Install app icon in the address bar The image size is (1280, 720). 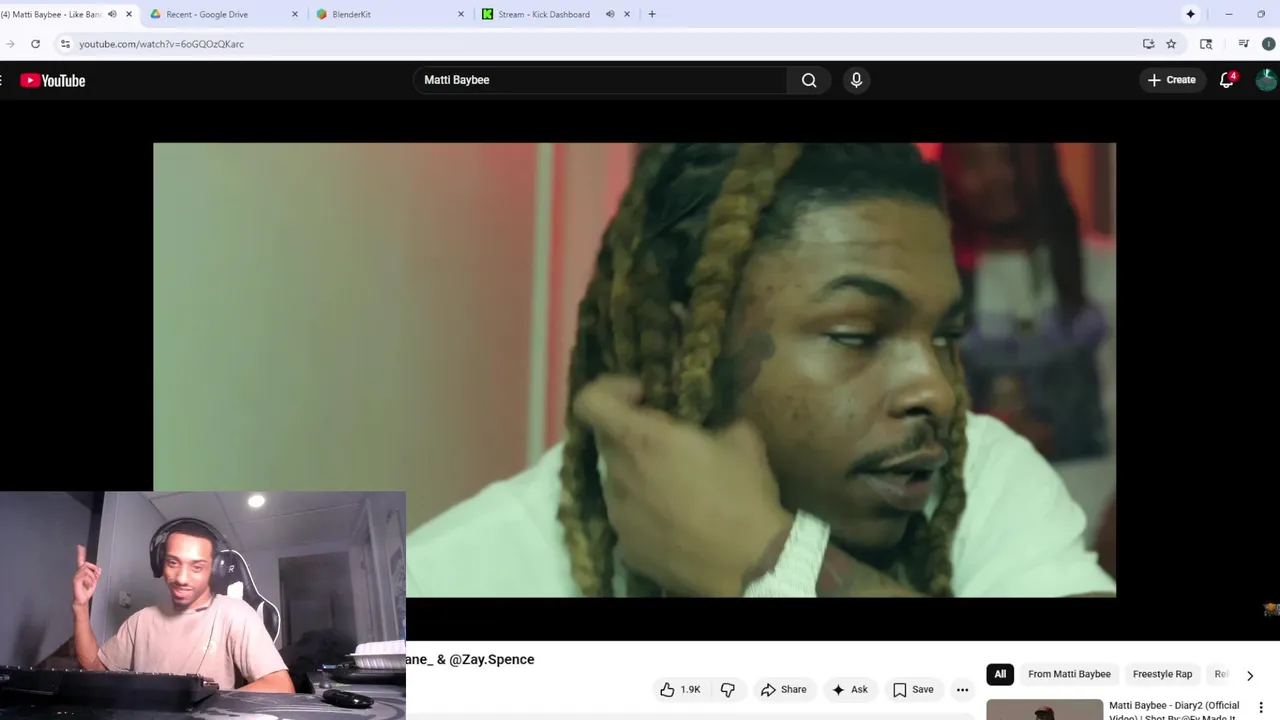point(1148,44)
